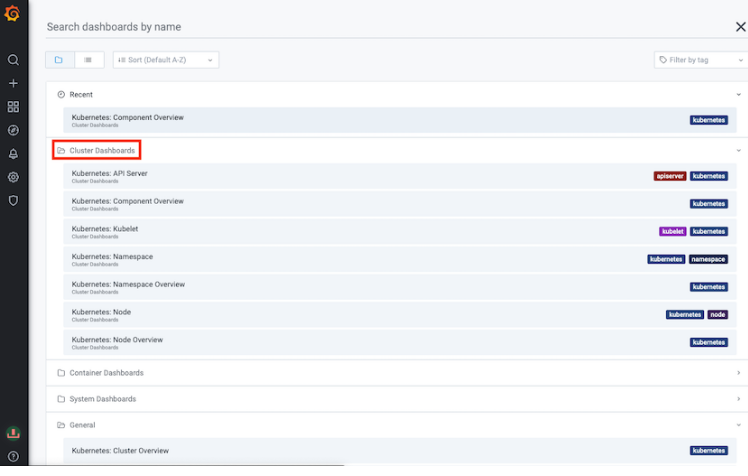Expand the System Dashboards folder chevron
Screen dimensions: 748x476
point(738,399)
